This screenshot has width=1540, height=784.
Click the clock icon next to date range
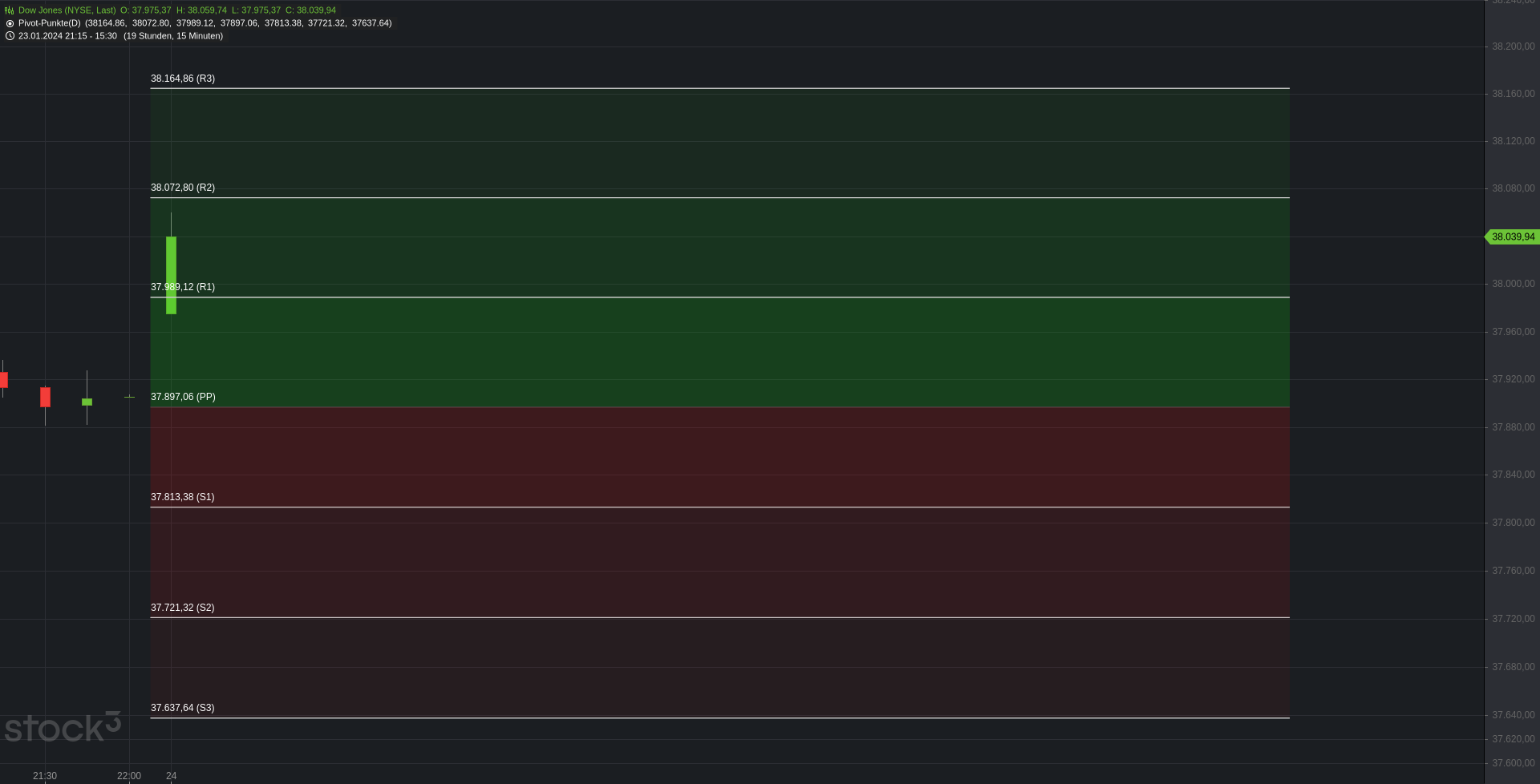point(10,36)
